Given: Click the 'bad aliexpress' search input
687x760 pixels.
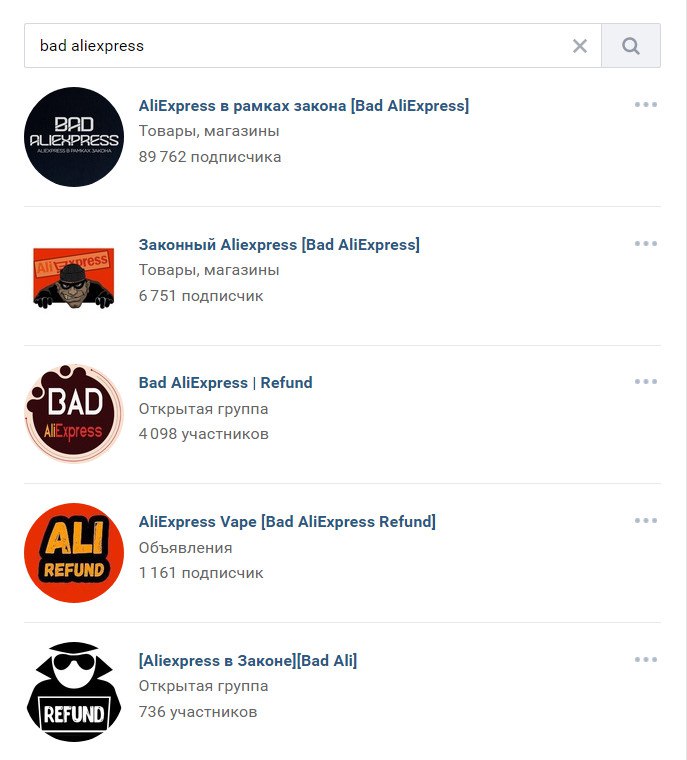Looking at the screenshot, I should click(x=300, y=46).
